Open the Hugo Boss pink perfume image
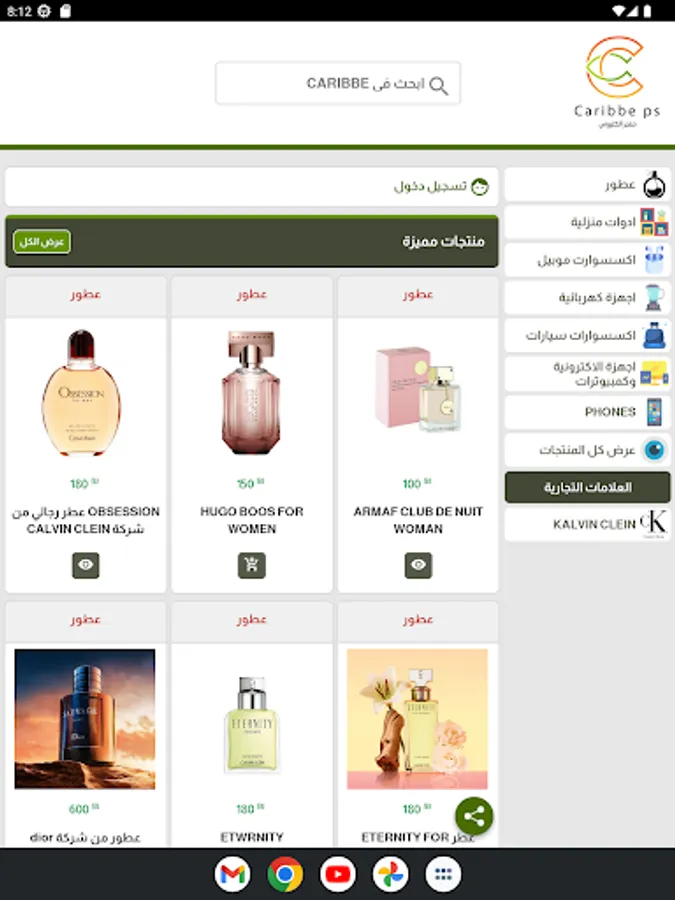Screen dimensions: 675x900 coord(251,393)
